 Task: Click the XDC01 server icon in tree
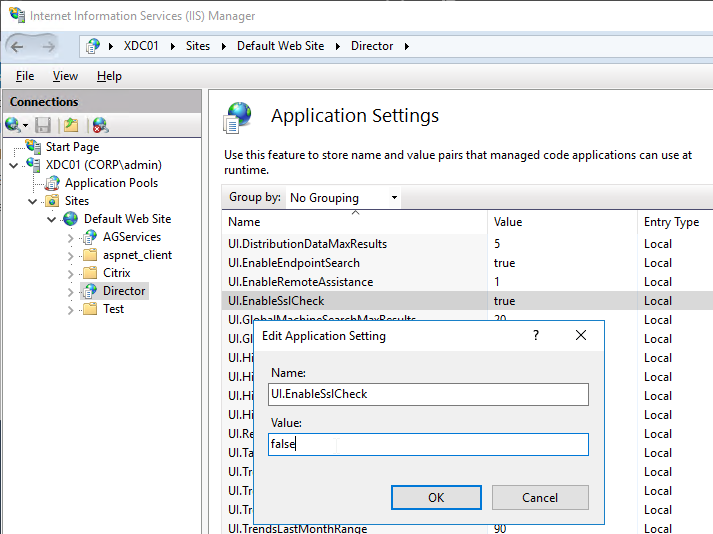point(33,164)
